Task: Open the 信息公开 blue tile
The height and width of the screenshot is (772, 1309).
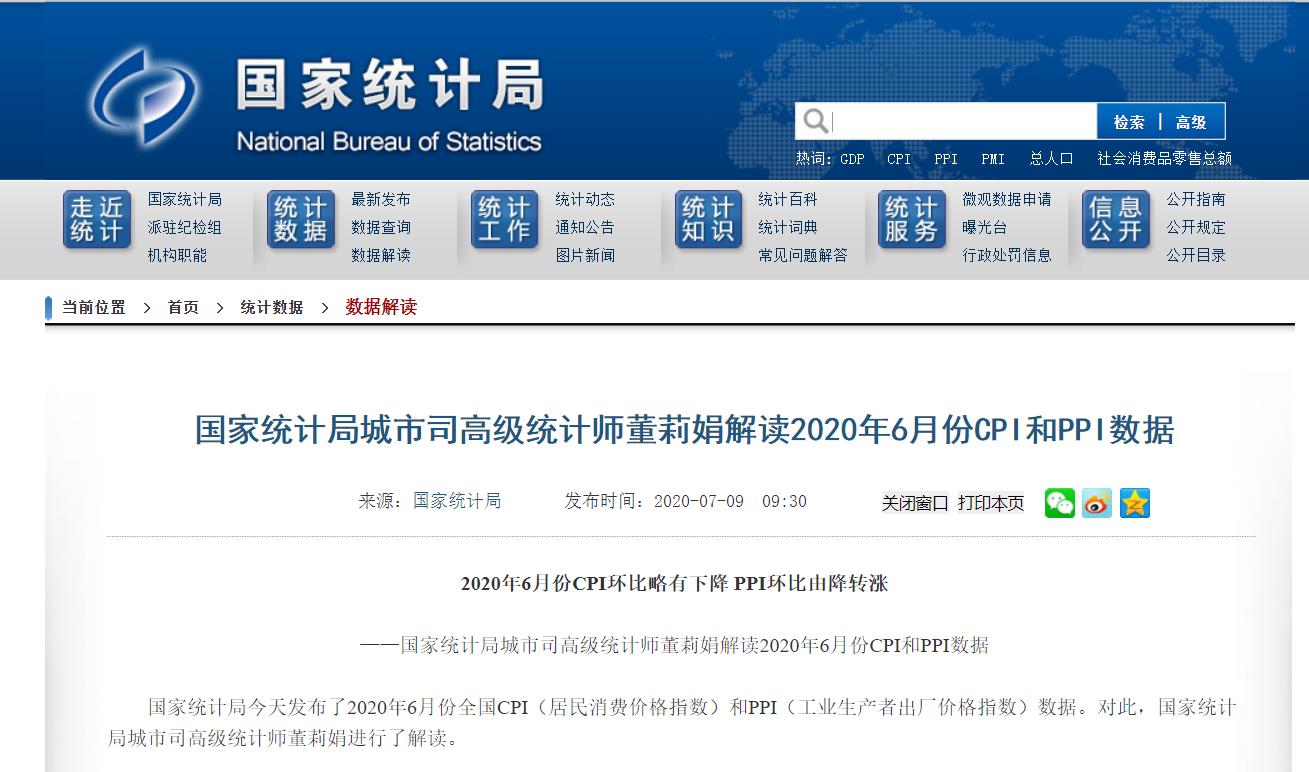Action: click(1116, 220)
